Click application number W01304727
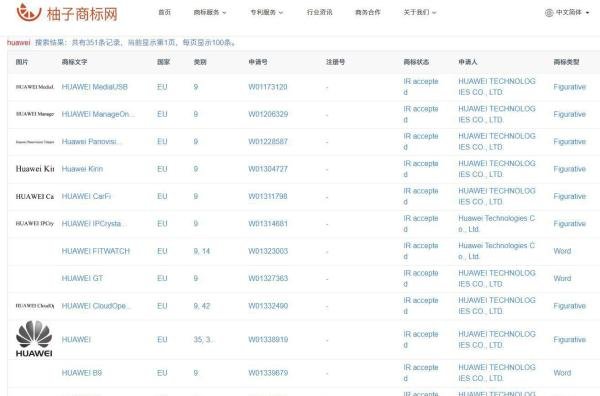Viewport: 600px width, 396px height. pyautogui.click(x=268, y=169)
